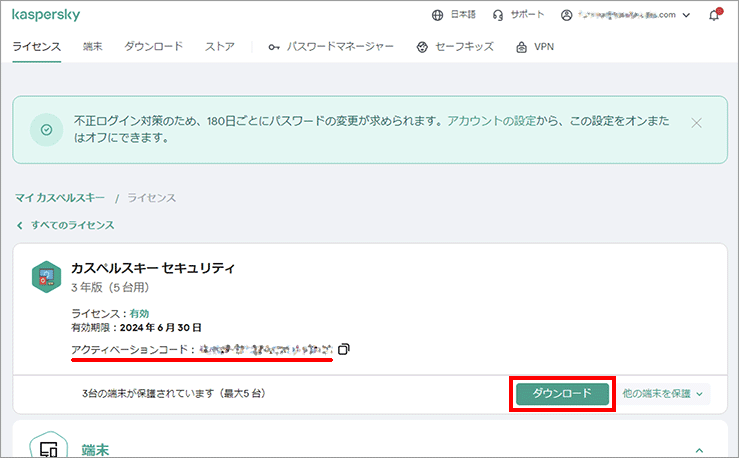Click the ライセンス breadcrumb text
The height and width of the screenshot is (458, 739).
click(152, 198)
